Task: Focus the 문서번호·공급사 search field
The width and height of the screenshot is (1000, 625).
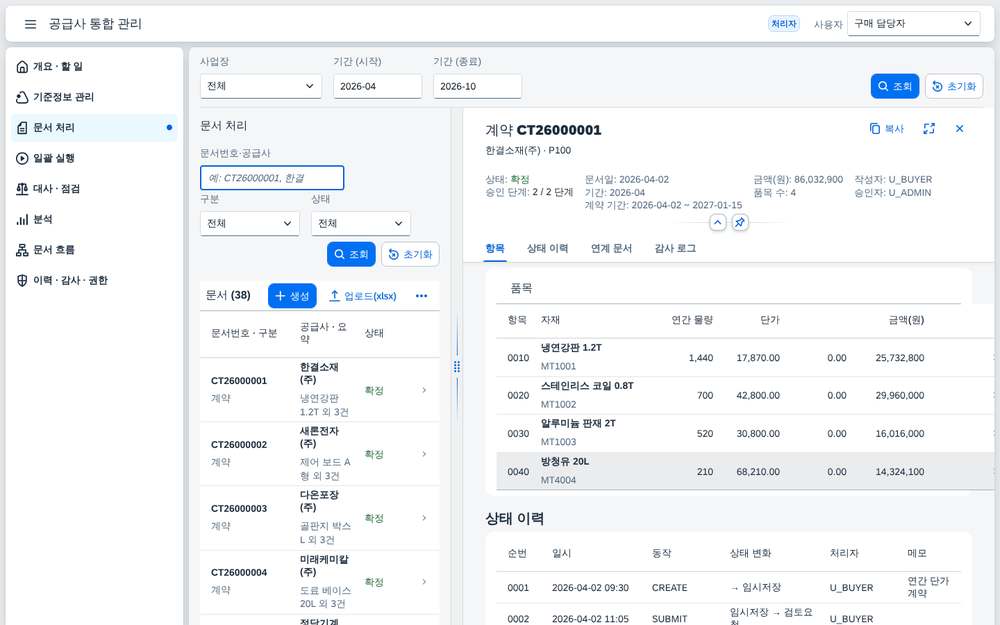Action: [272, 178]
